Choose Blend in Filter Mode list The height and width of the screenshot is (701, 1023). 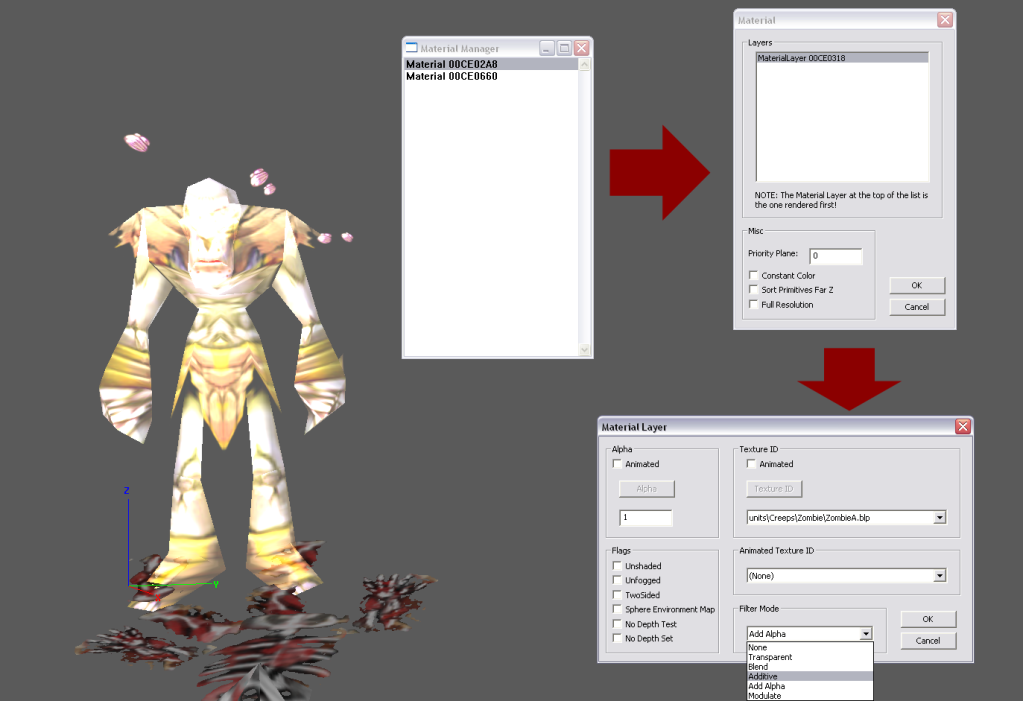click(x=810, y=667)
